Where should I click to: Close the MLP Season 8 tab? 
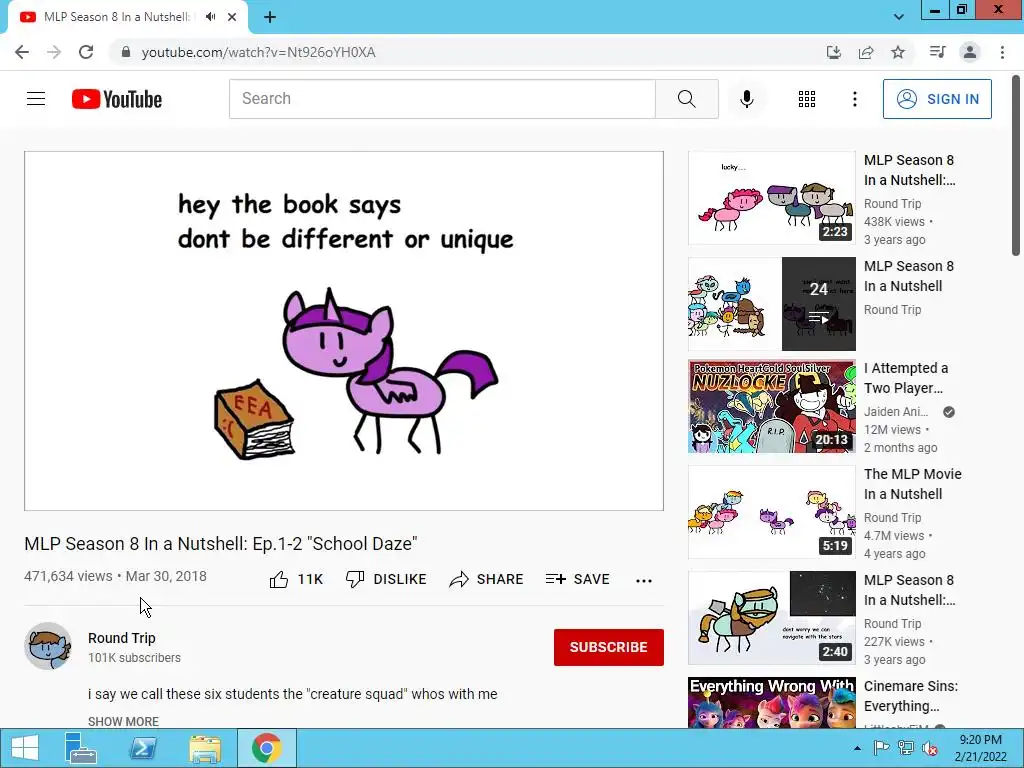232,17
